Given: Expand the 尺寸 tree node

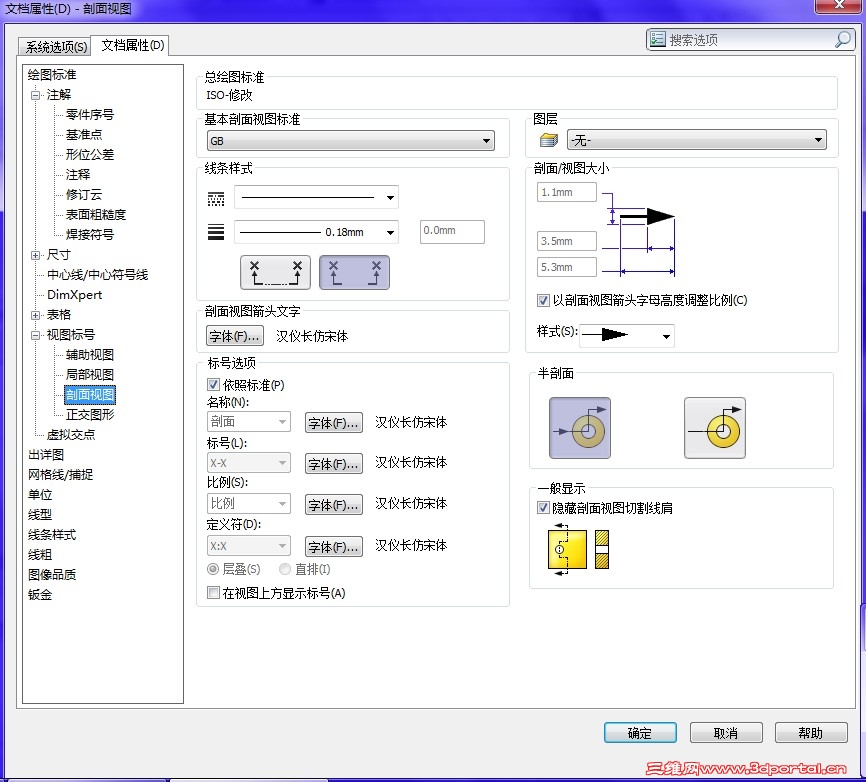Looking at the screenshot, I should click(x=35, y=255).
